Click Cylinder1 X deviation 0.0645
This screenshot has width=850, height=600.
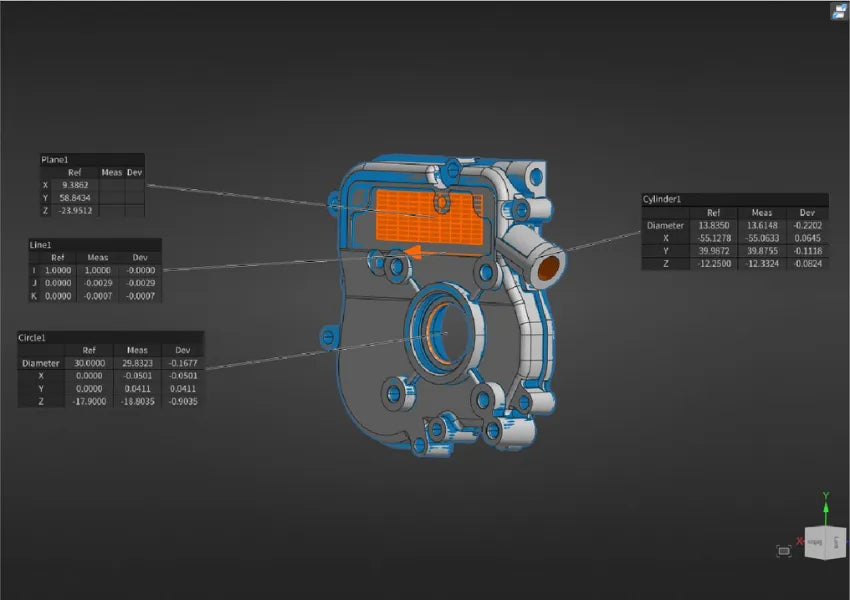[807, 238]
